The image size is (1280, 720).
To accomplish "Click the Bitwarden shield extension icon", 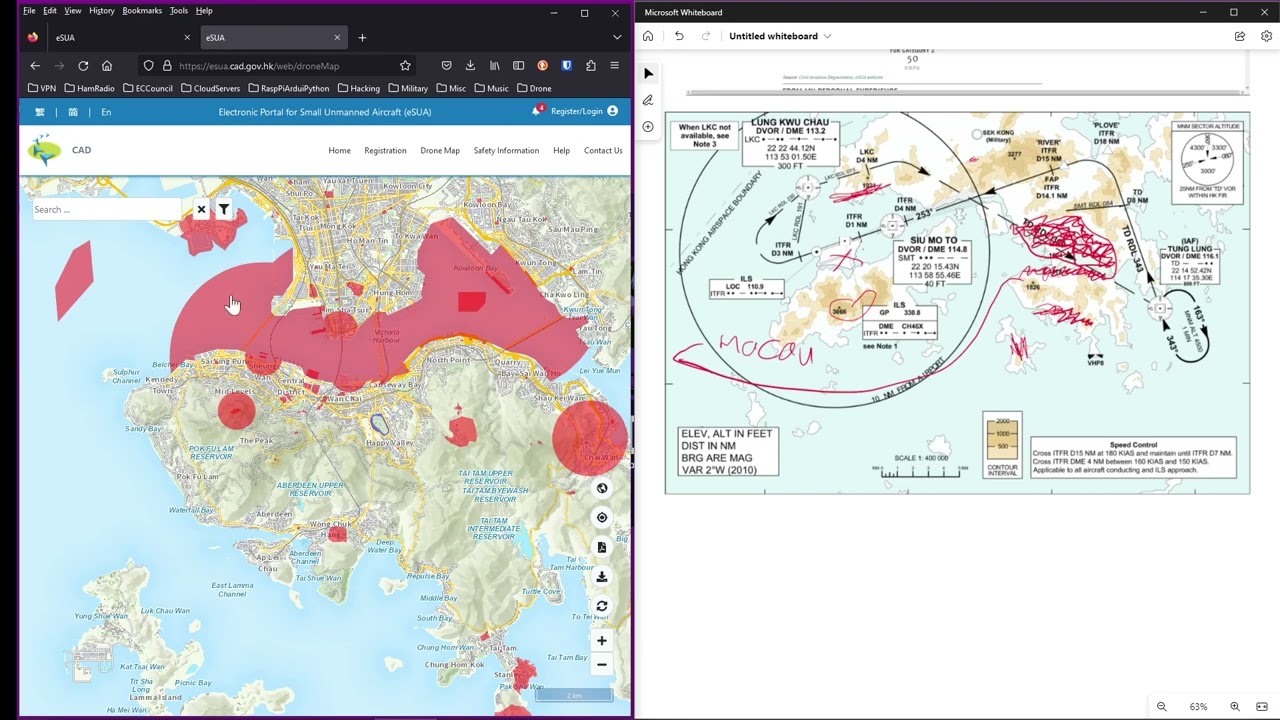I will [566, 66].
